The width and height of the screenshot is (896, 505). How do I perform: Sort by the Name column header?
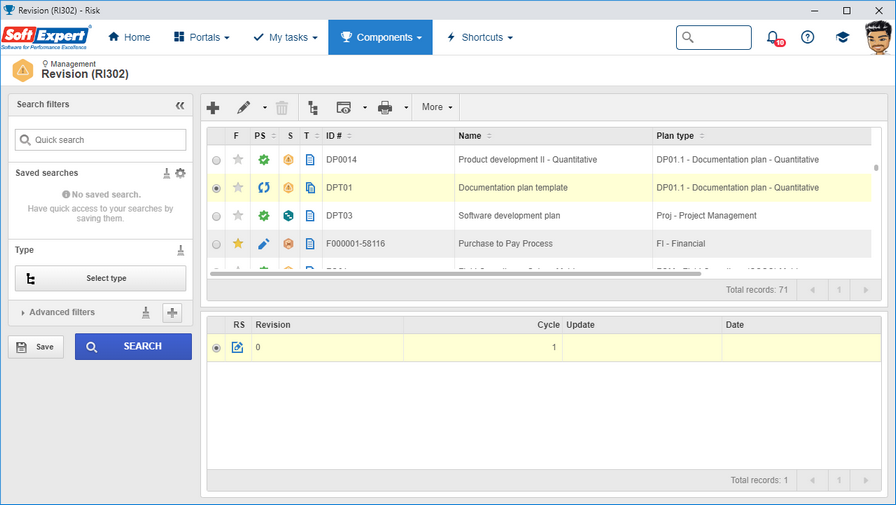coord(474,136)
